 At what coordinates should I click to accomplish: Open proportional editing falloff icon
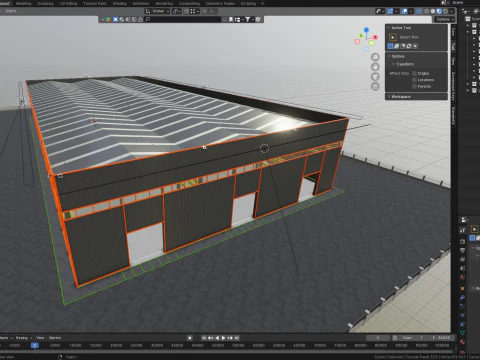[x=212, y=11]
